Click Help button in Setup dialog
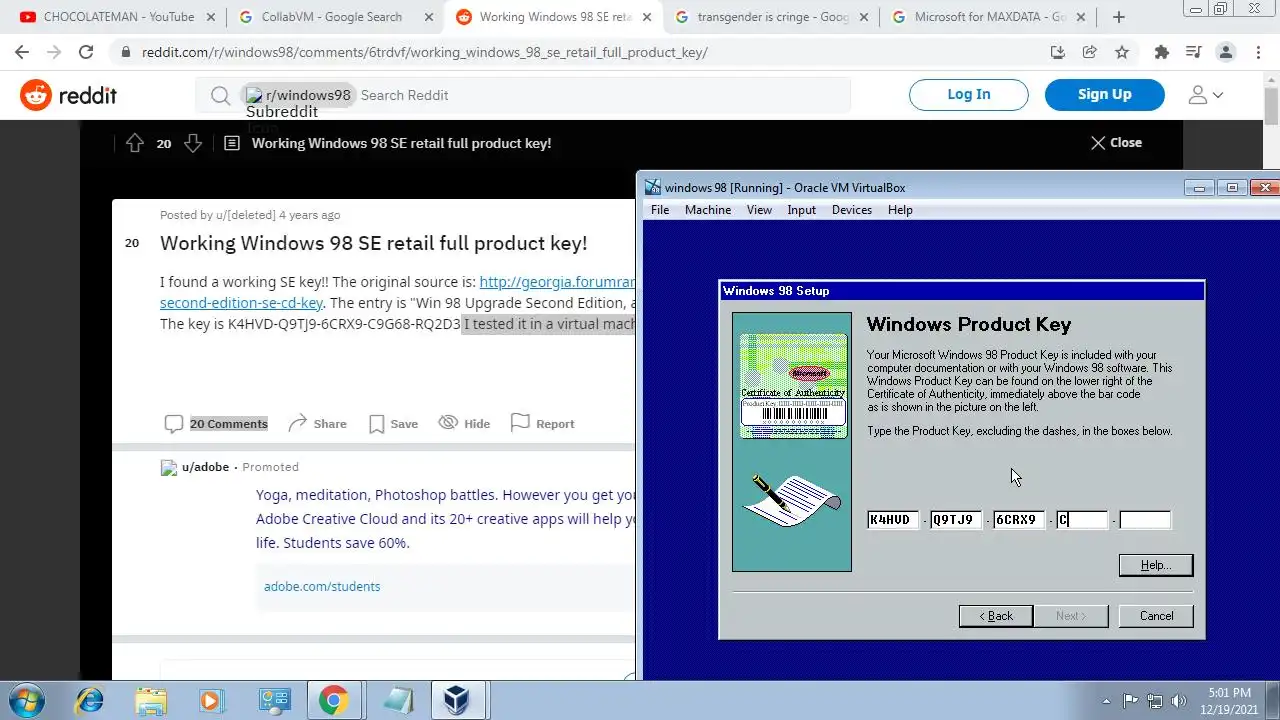 tap(1156, 566)
